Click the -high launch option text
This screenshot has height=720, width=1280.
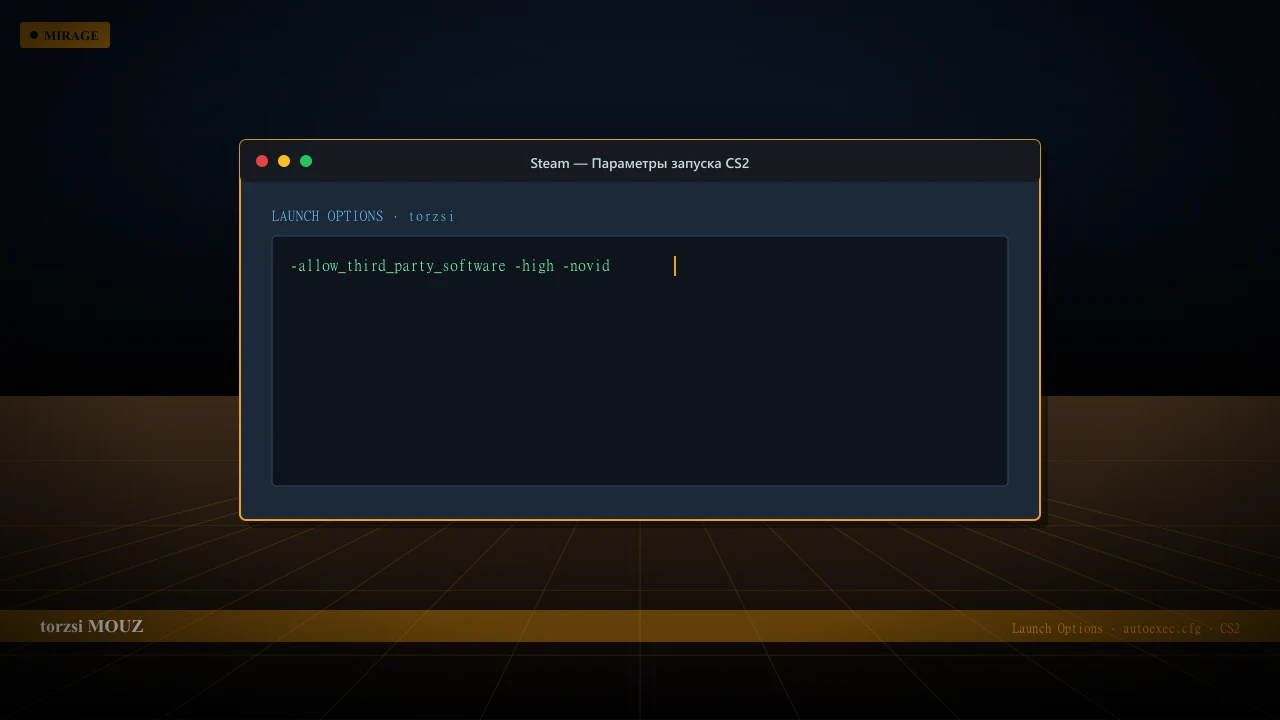pyautogui.click(x=534, y=266)
